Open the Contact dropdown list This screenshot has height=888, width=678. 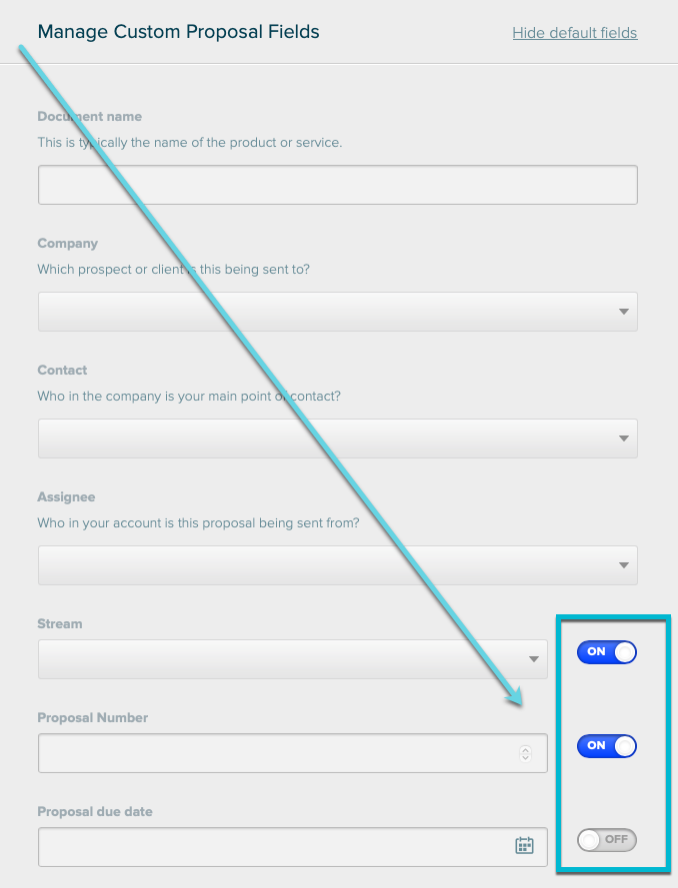[338, 438]
